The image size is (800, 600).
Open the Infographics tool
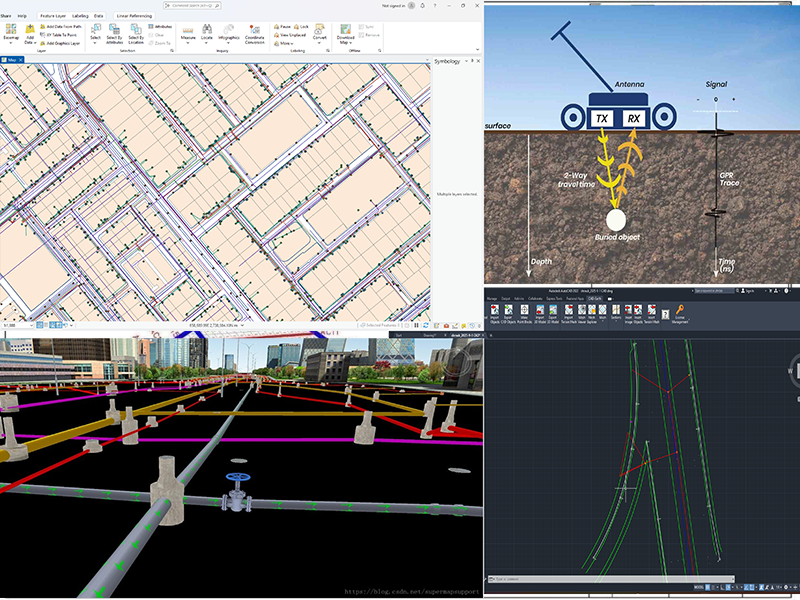pyautogui.click(x=229, y=31)
